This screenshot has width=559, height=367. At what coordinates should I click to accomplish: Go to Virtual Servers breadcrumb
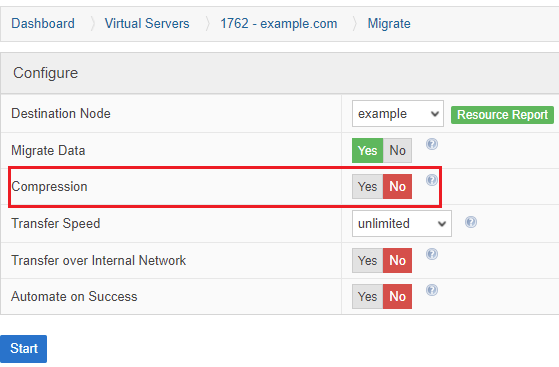click(x=147, y=24)
